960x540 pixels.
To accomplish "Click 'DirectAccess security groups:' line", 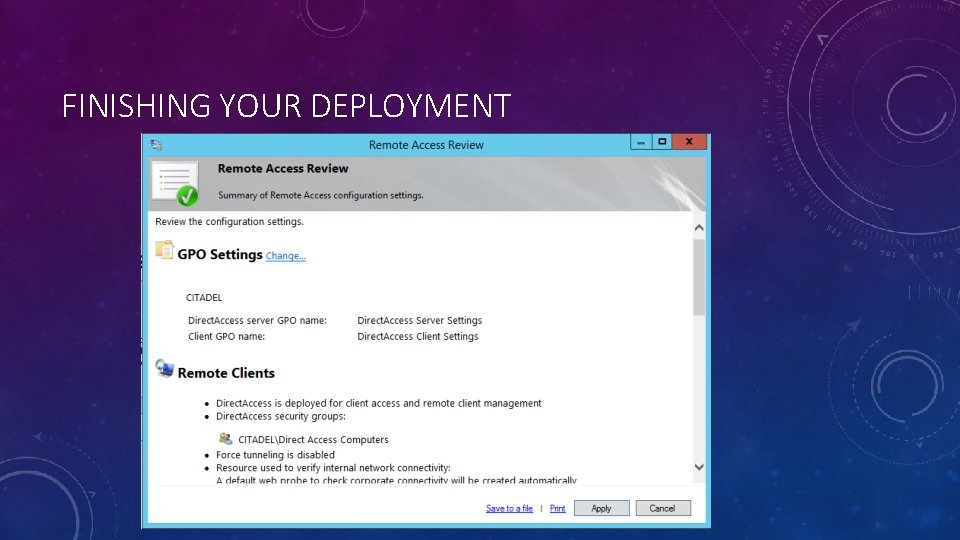I will (x=280, y=416).
